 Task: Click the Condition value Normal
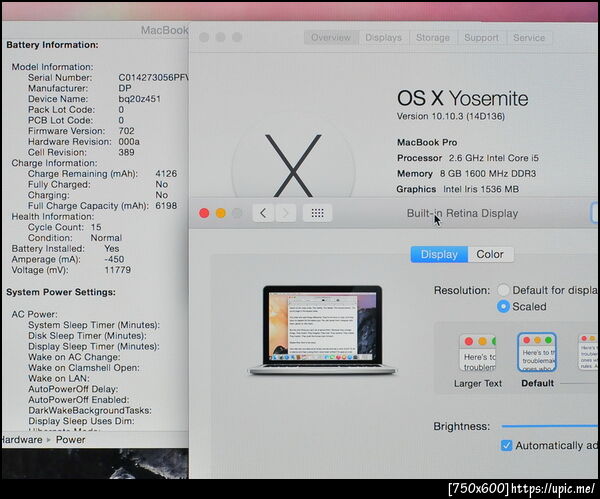click(106, 238)
